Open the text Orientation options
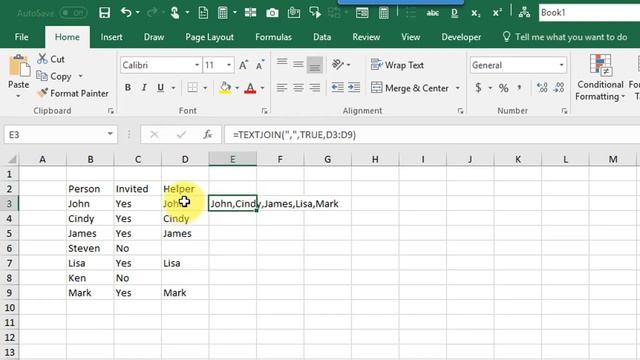640x360 pixels. [341, 64]
